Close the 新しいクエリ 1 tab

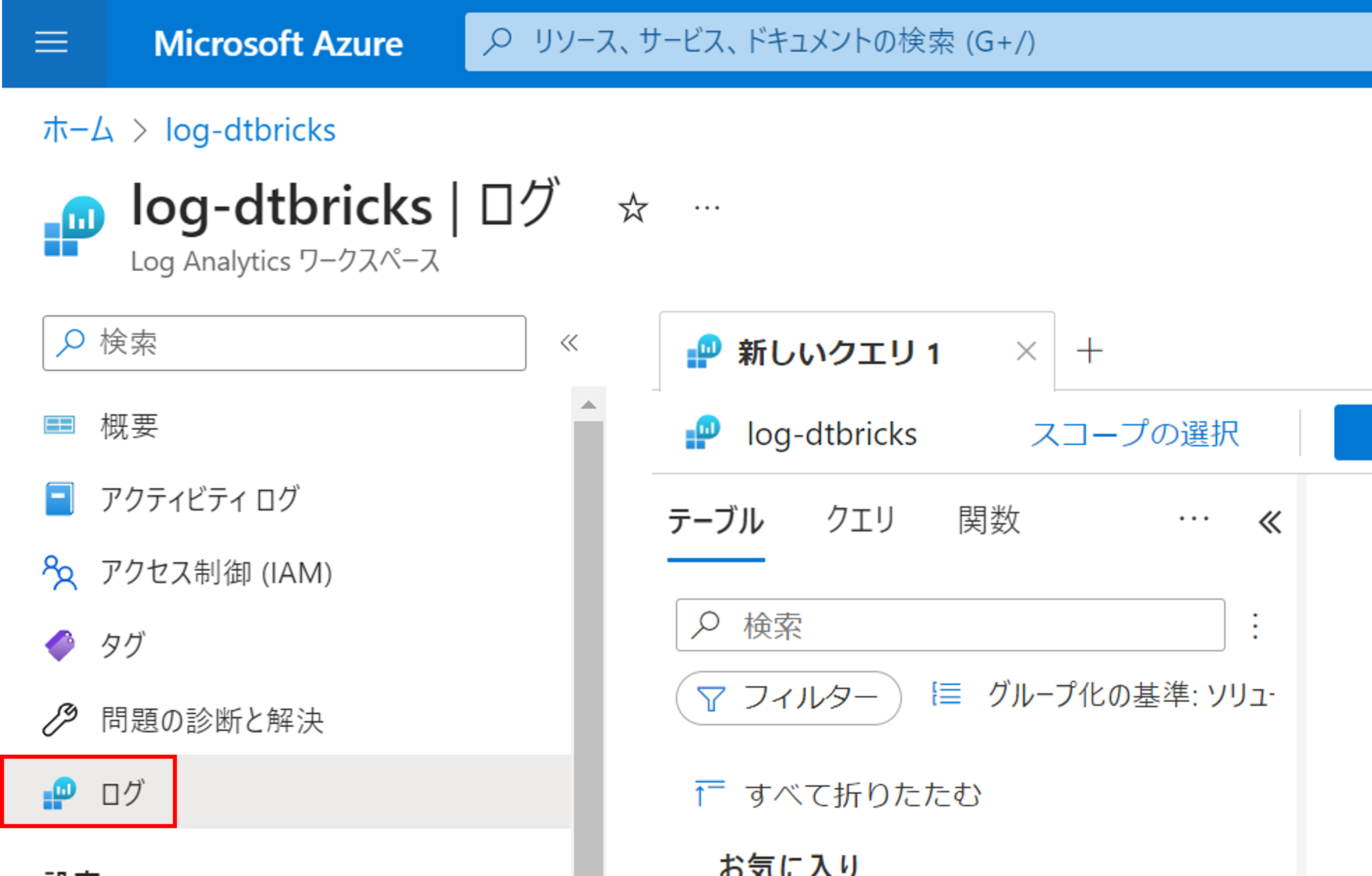(x=1026, y=351)
